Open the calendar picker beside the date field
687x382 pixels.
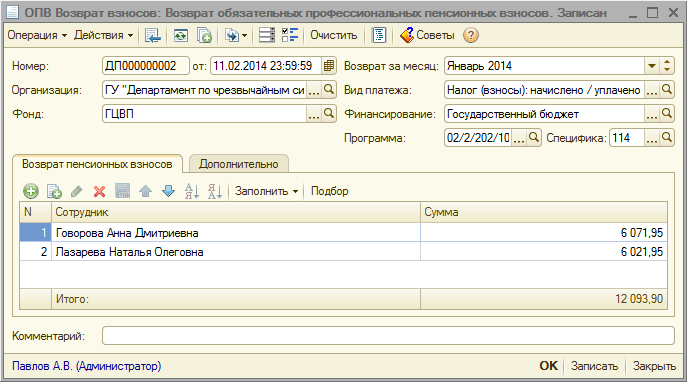(x=329, y=66)
